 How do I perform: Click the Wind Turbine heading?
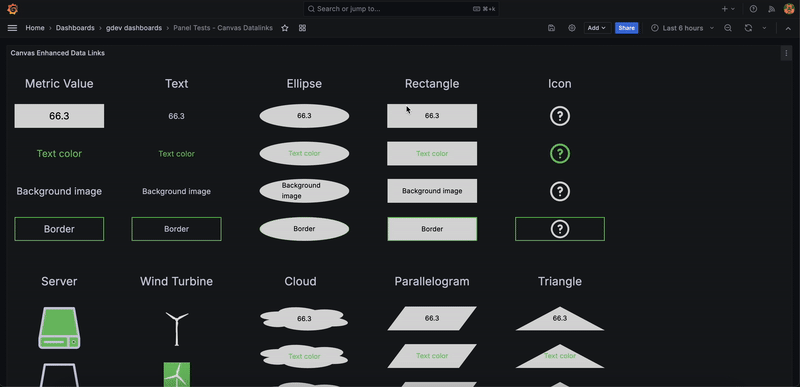177,281
